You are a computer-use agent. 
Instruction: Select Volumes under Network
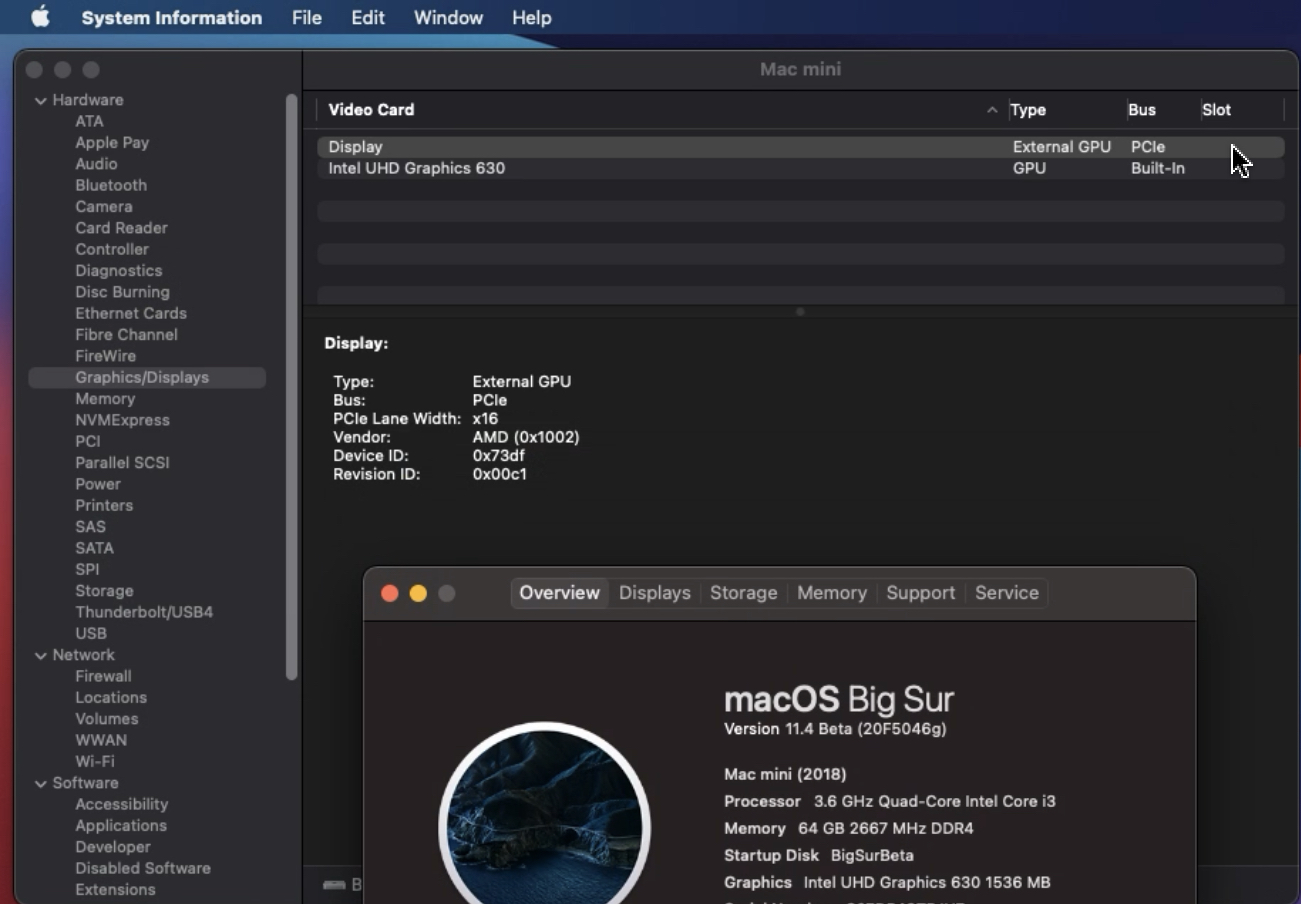click(x=107, y=719)
